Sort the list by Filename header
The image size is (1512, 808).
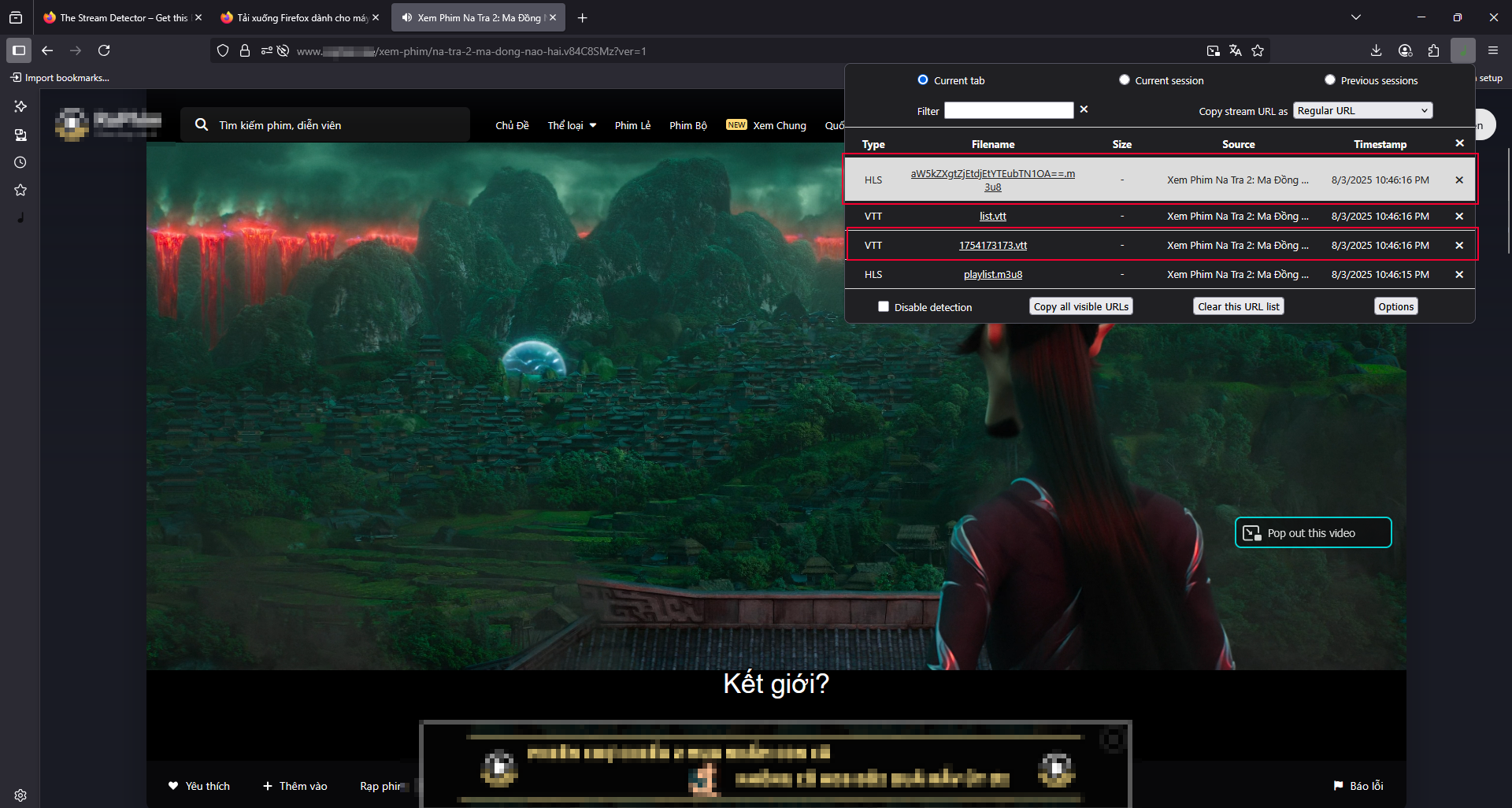(992, 144)
